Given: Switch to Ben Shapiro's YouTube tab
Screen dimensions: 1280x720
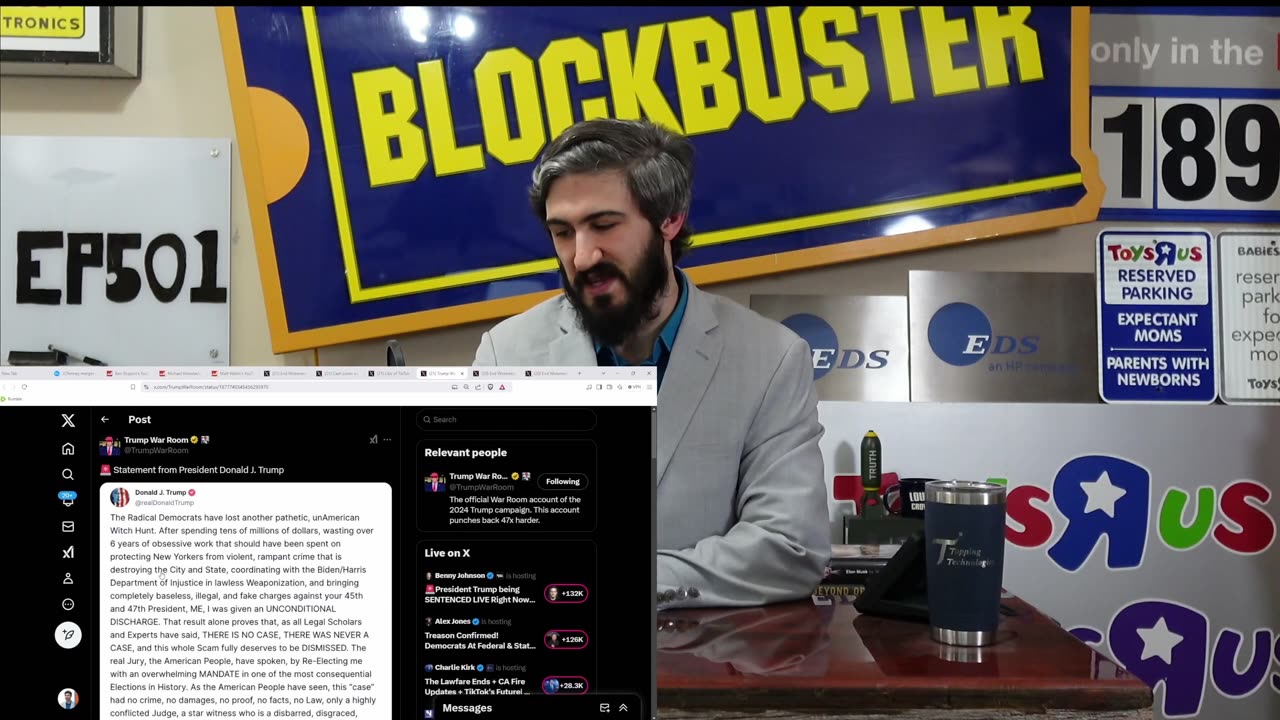Looking at the screenshot, I should coord(128,373).
